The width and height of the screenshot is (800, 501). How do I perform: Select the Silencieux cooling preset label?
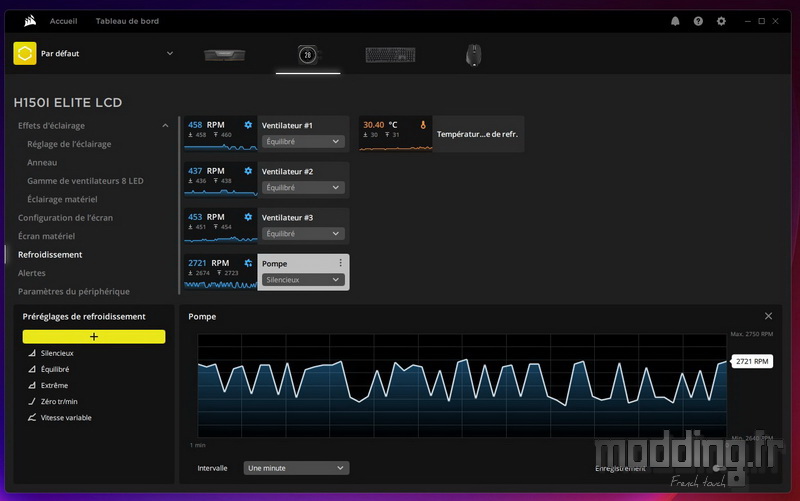click(57, 353)
